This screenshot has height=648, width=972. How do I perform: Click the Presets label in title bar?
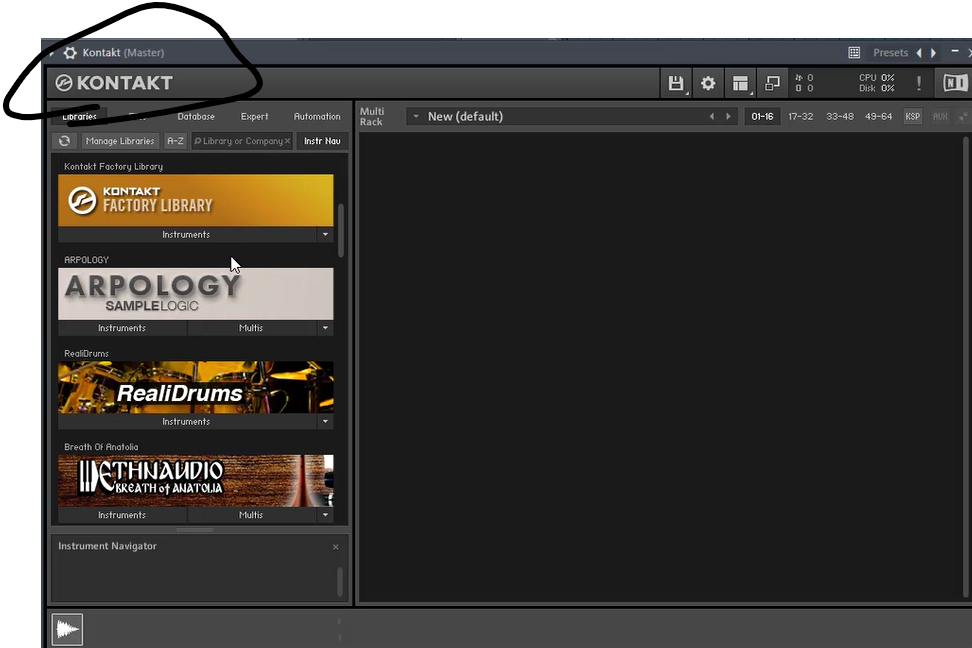click(x=890, y=53)
